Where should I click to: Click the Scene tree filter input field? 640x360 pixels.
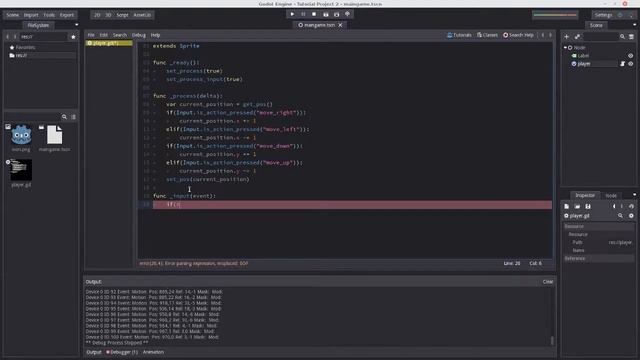[600, 37]
